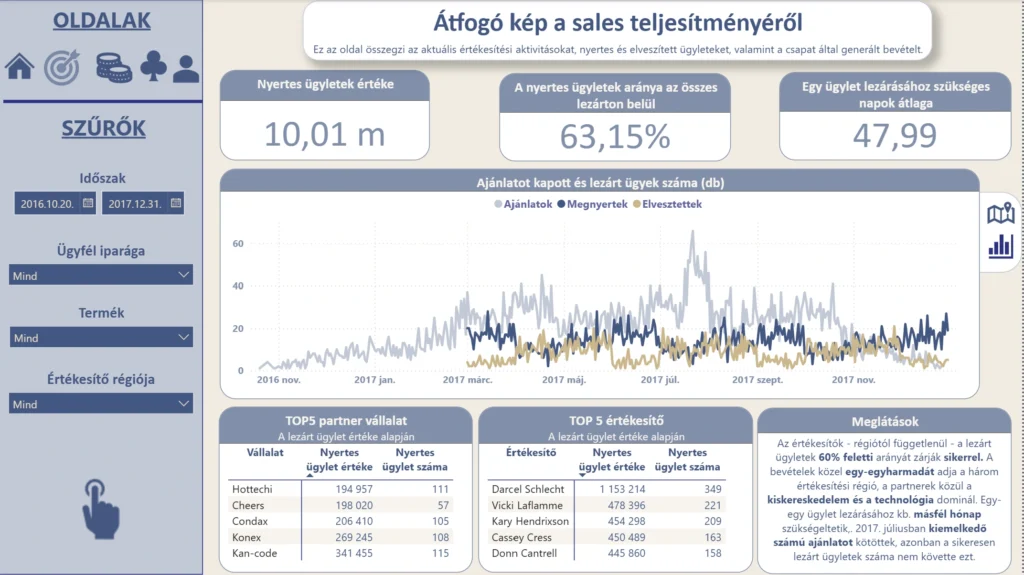
Task: Click the home page icon
Action: click(x=19, y=67)
